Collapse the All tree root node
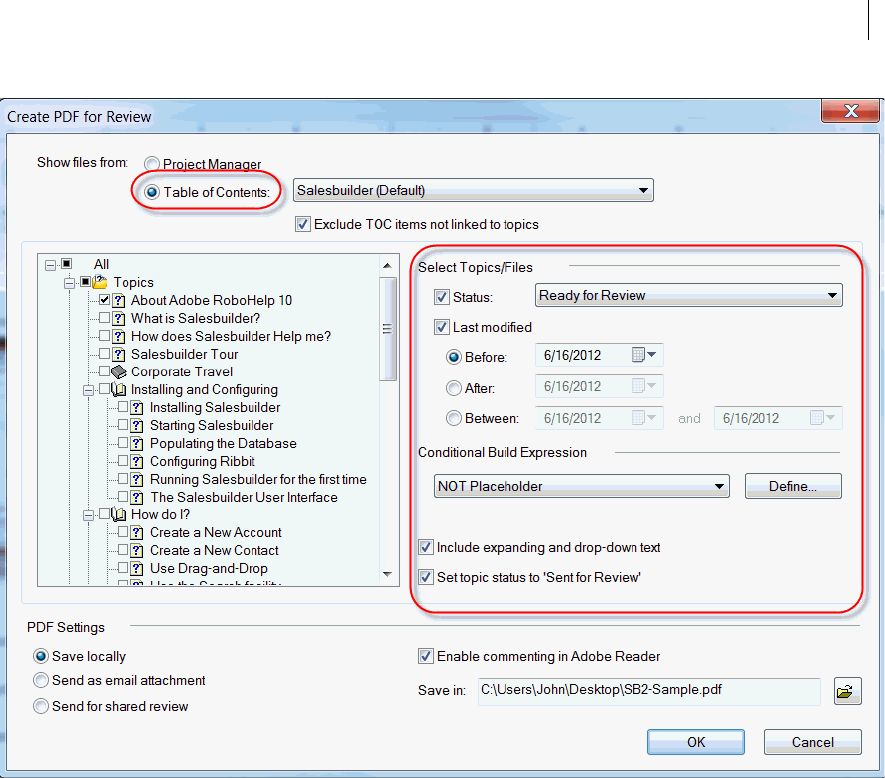Image resolution: width=885 pixels, height=778 pixels. pos(51,264)
